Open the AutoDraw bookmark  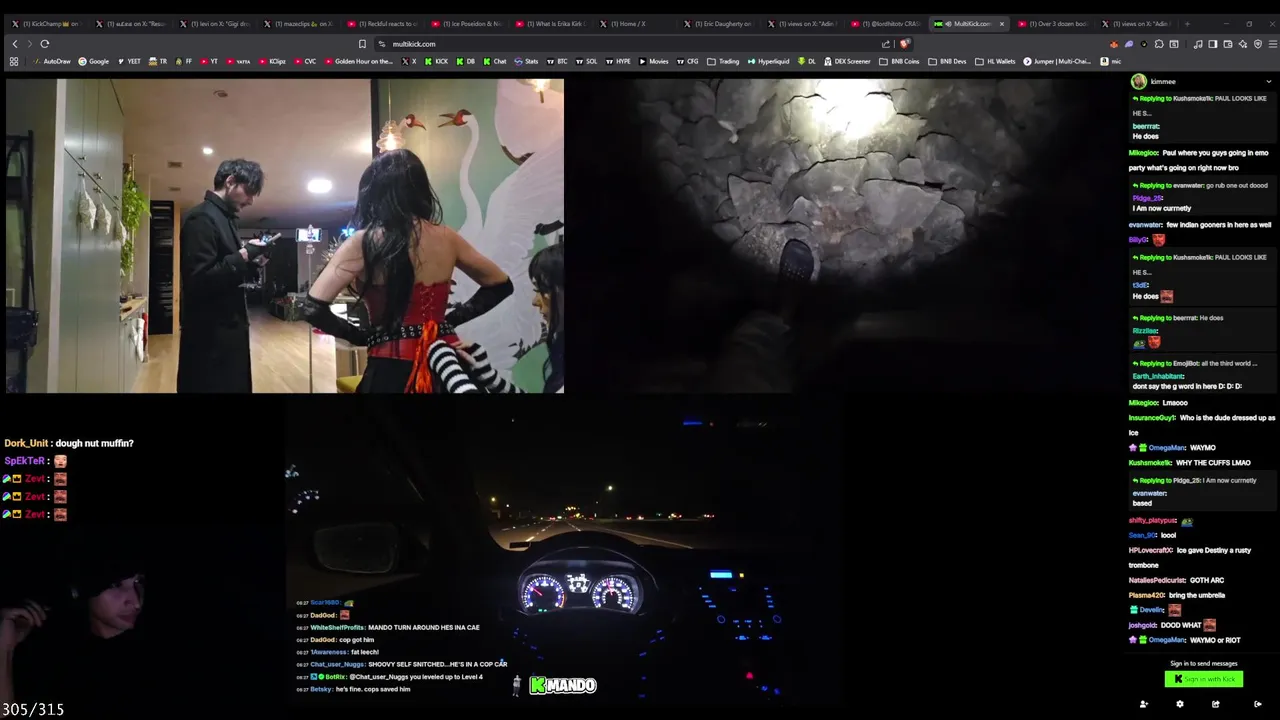[x=51, y=61]
